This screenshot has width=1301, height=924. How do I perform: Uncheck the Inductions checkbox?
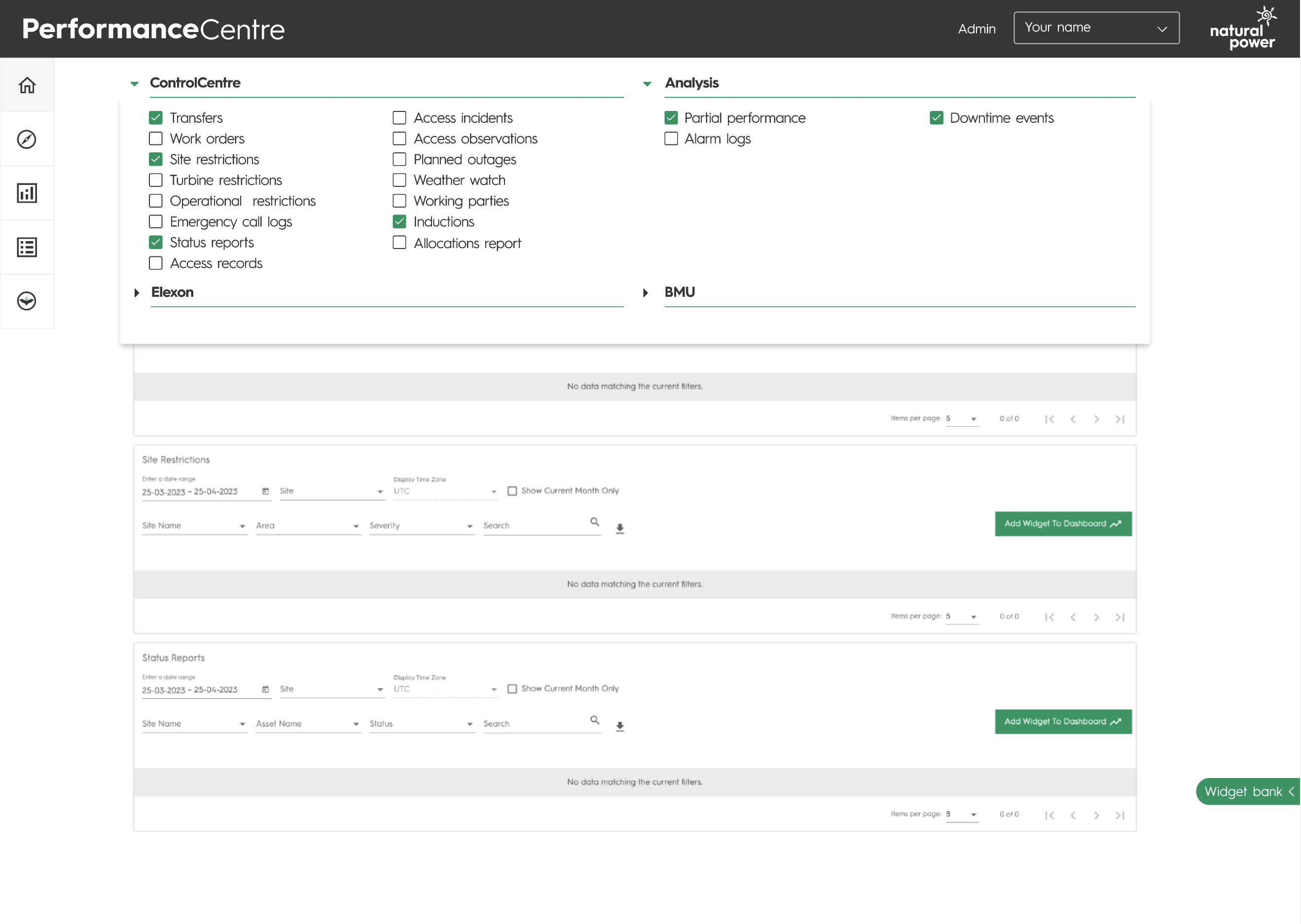click(x=399, y=222)
